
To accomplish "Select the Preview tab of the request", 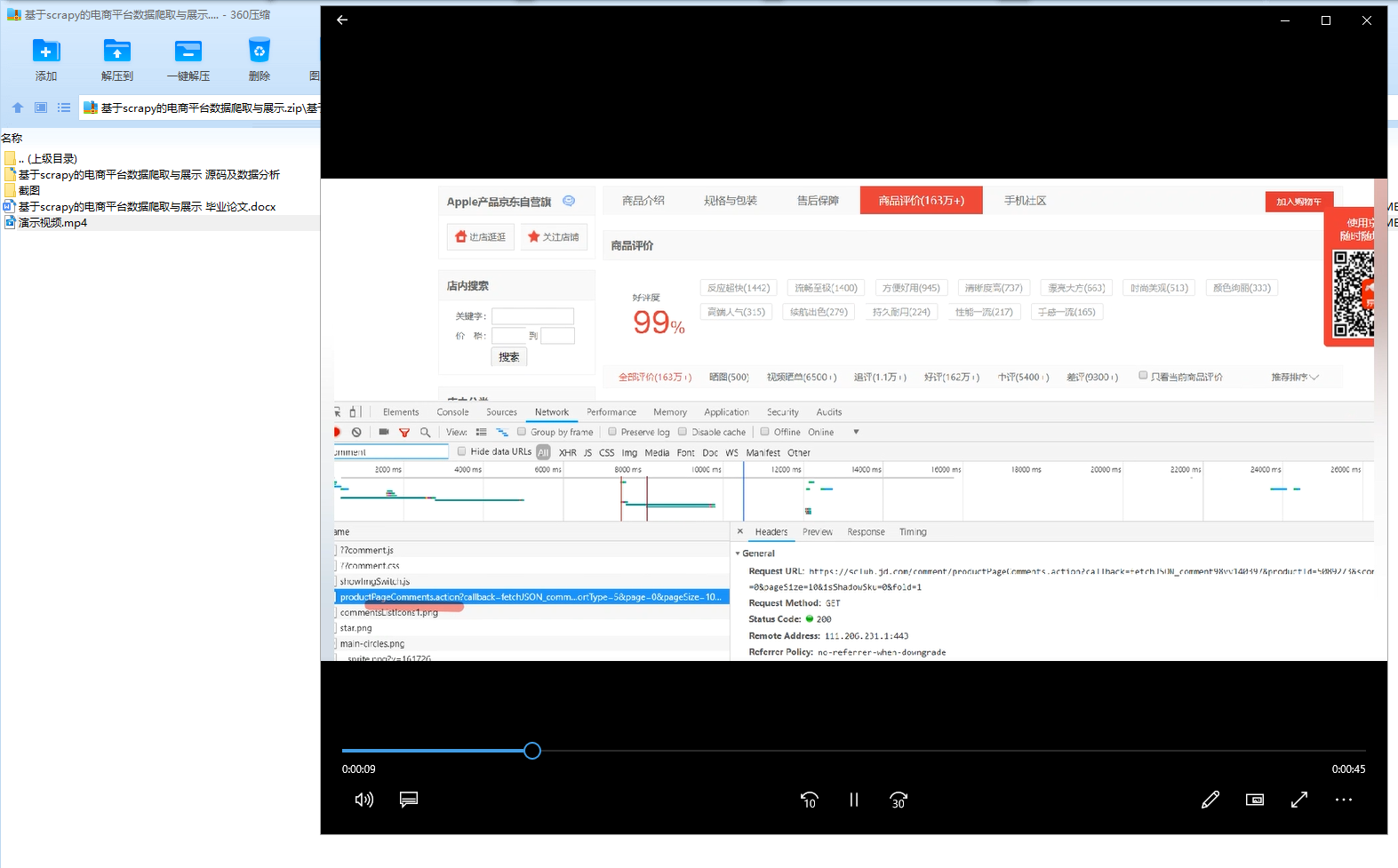I will pos(818,532).
